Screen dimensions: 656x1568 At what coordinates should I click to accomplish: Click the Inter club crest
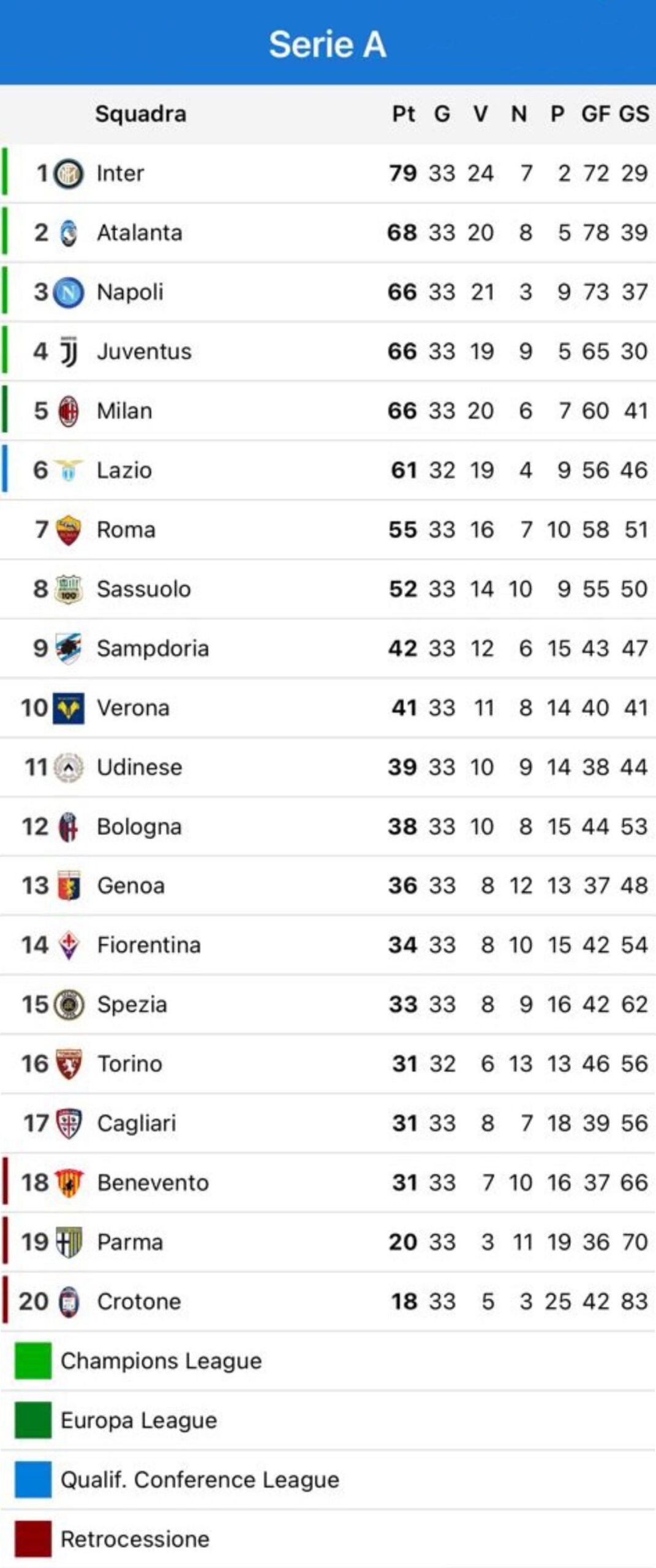point(69,173)
